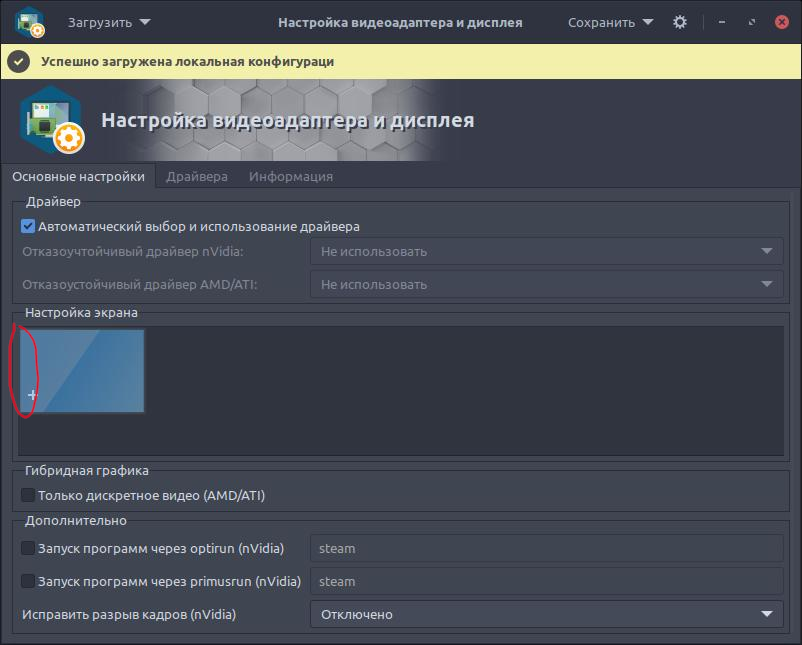Click the plus icon on display thumbnail
This screenshot has height=645, width=802.
coord(32,395)
